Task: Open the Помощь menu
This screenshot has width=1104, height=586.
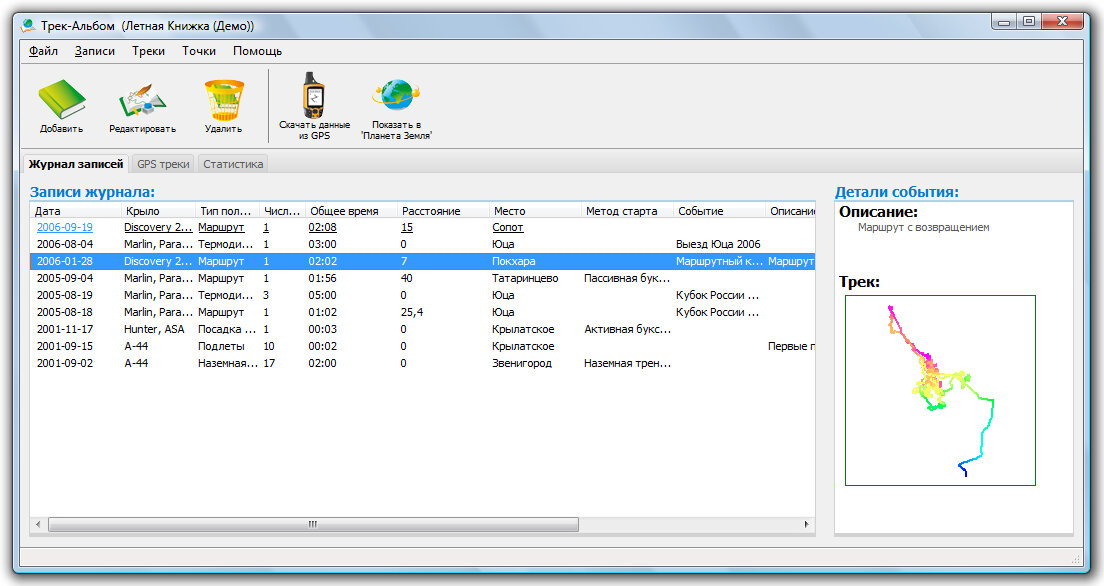Action: pyautogui.click(x=257, y=51)
